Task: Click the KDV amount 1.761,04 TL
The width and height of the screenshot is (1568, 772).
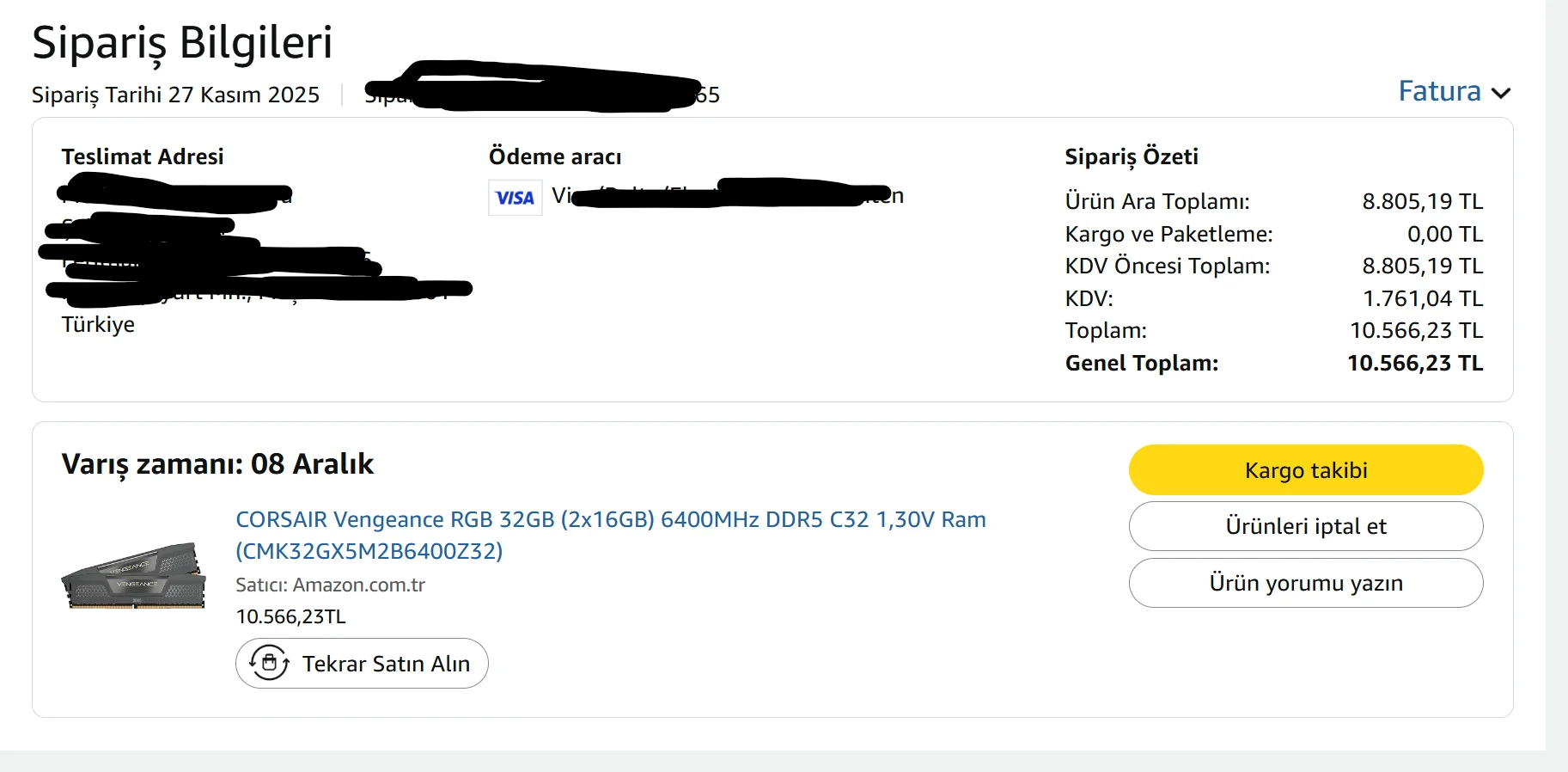Action: point(1422,298)
